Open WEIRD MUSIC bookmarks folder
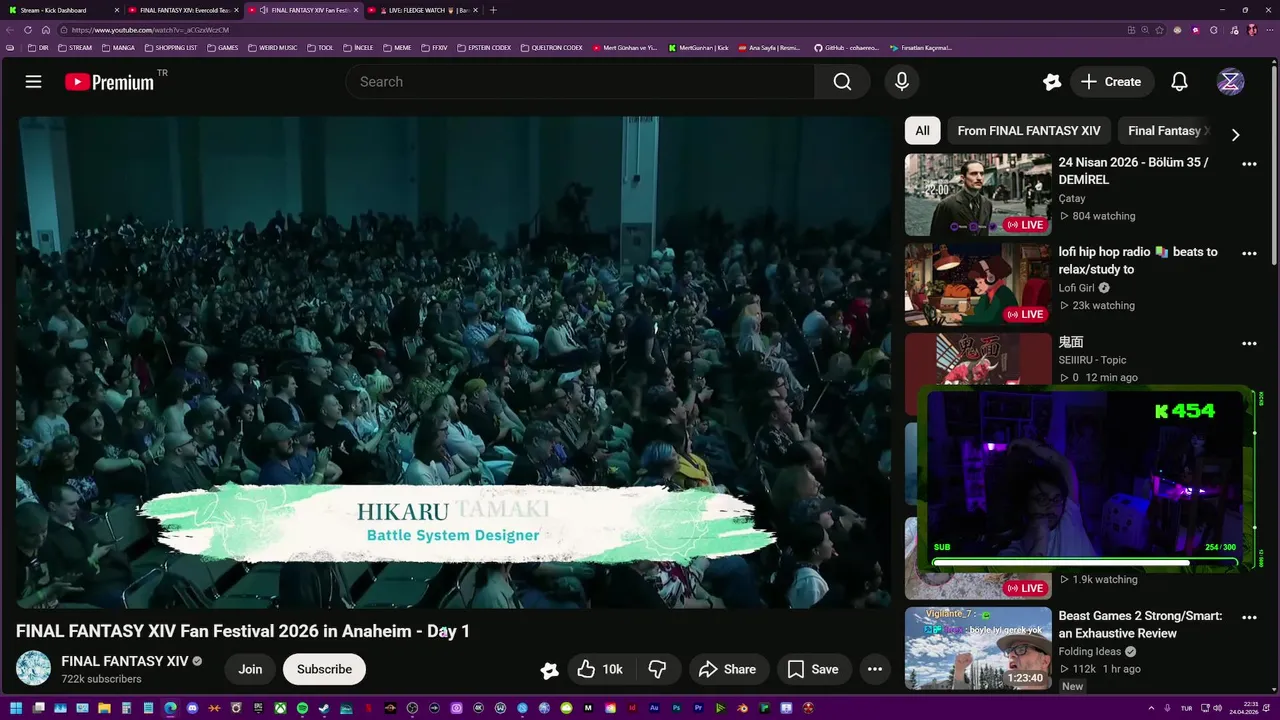This screenshot has height=720, width=1280. [272, 47]
